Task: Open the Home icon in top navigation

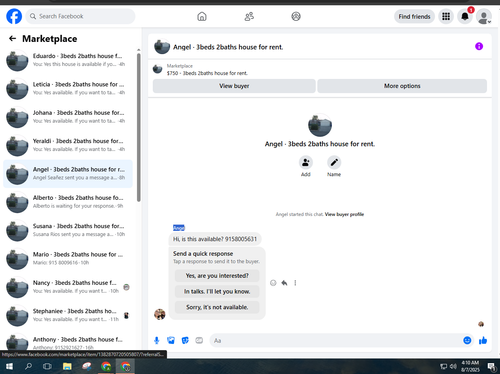Action: 202,16
